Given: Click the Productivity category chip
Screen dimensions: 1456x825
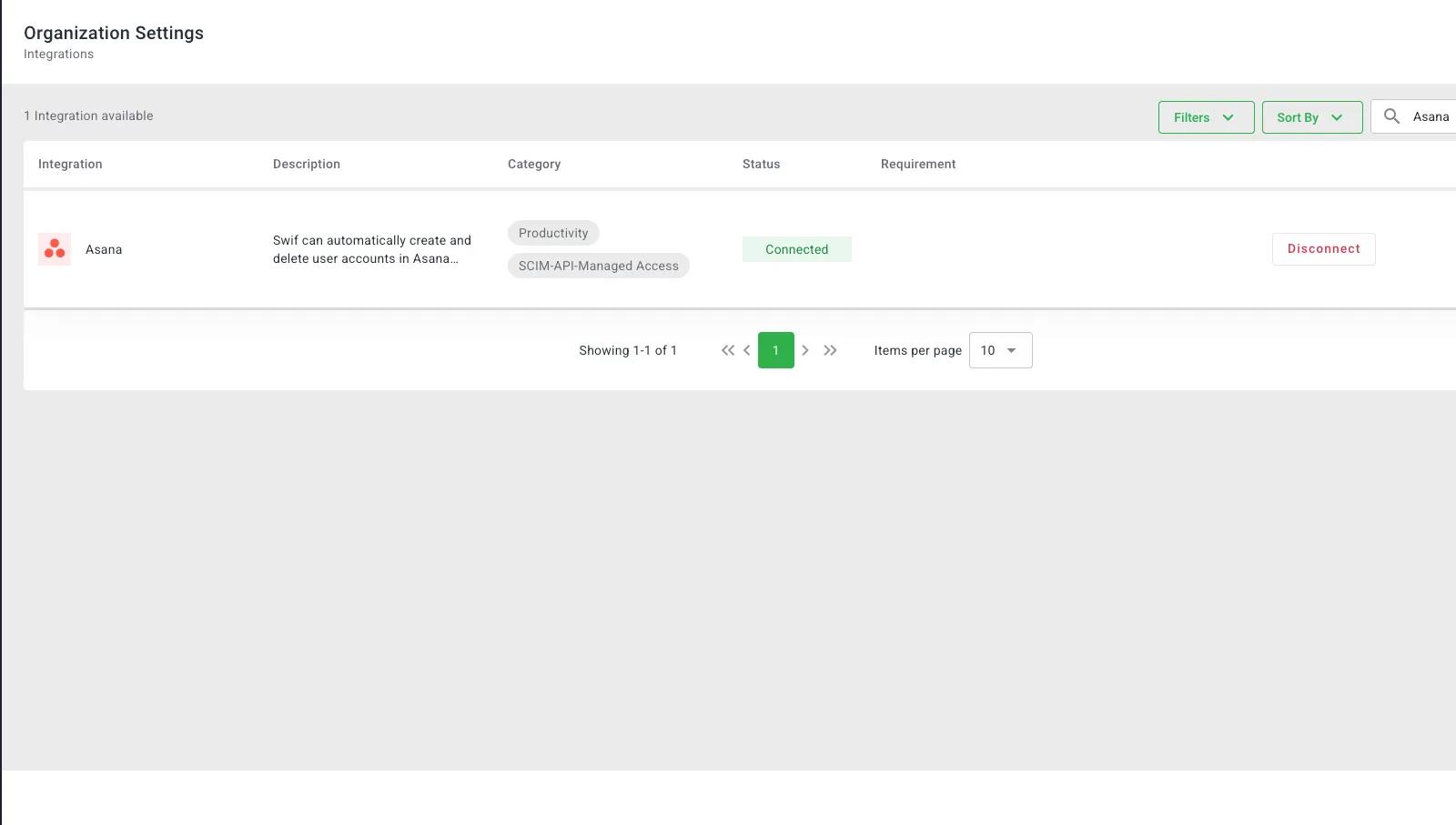Looking at the screenshot, I should click(x=553, y=233).
